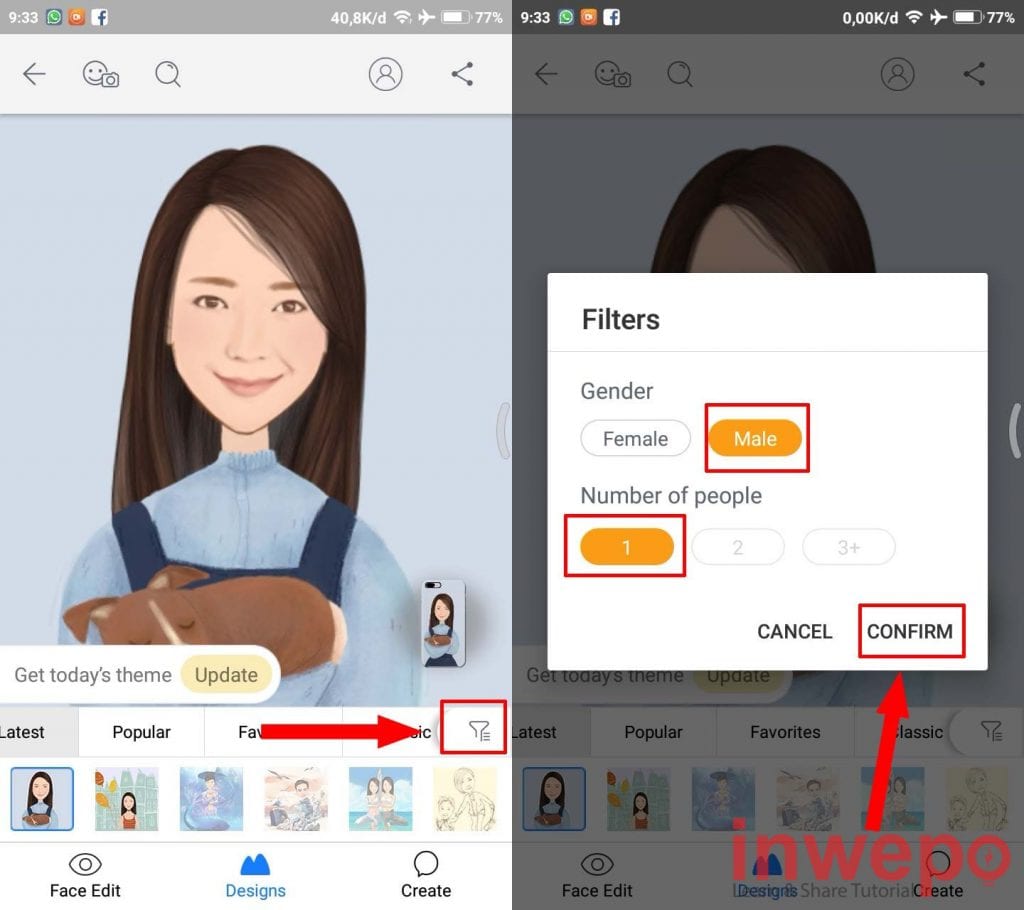This screenshot has height=910, width=1024.
Task: Switch to Latest tab in left screen
Action: tap(38, 732)
